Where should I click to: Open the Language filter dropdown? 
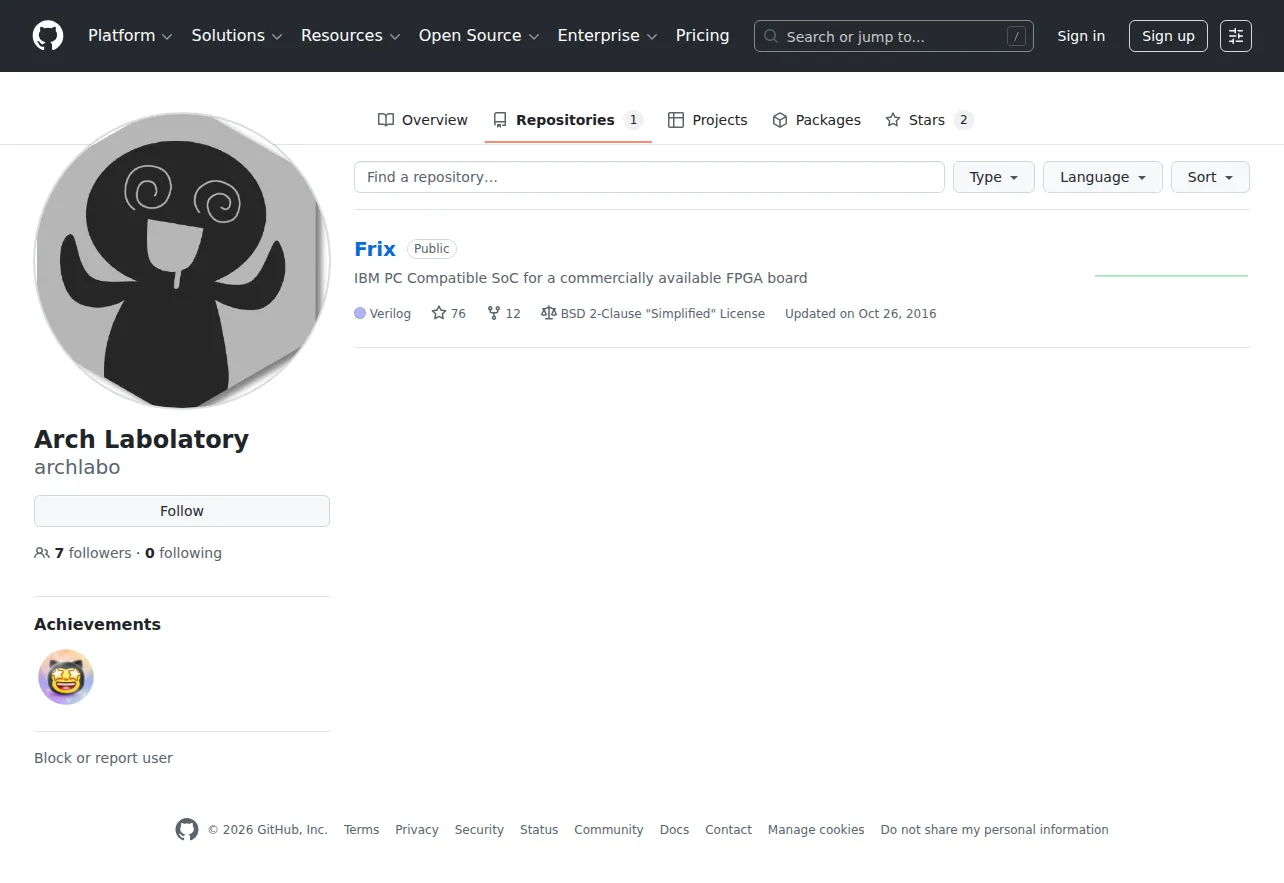(1103, 177)
